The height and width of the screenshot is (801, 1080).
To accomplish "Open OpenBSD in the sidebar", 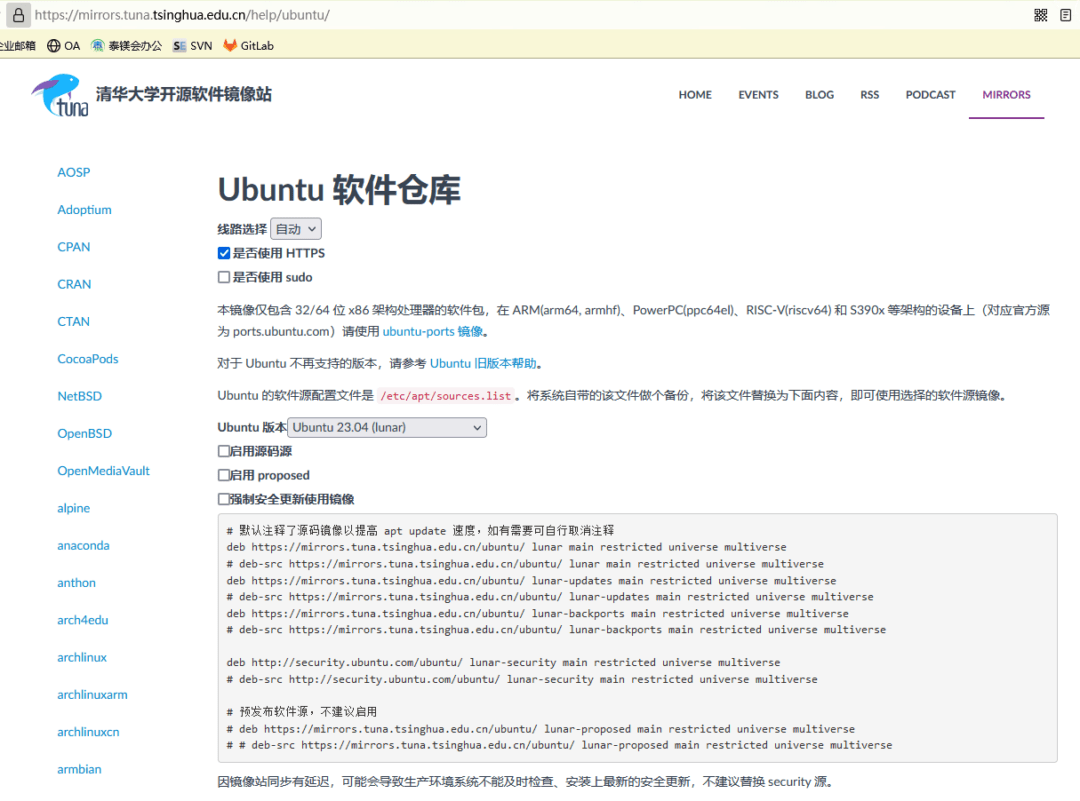I will point(85,433).
